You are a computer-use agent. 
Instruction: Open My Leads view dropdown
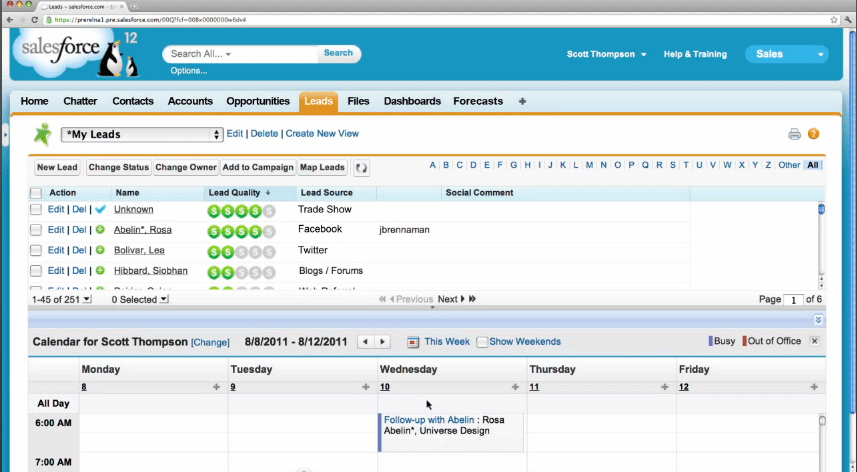[142, 134]
